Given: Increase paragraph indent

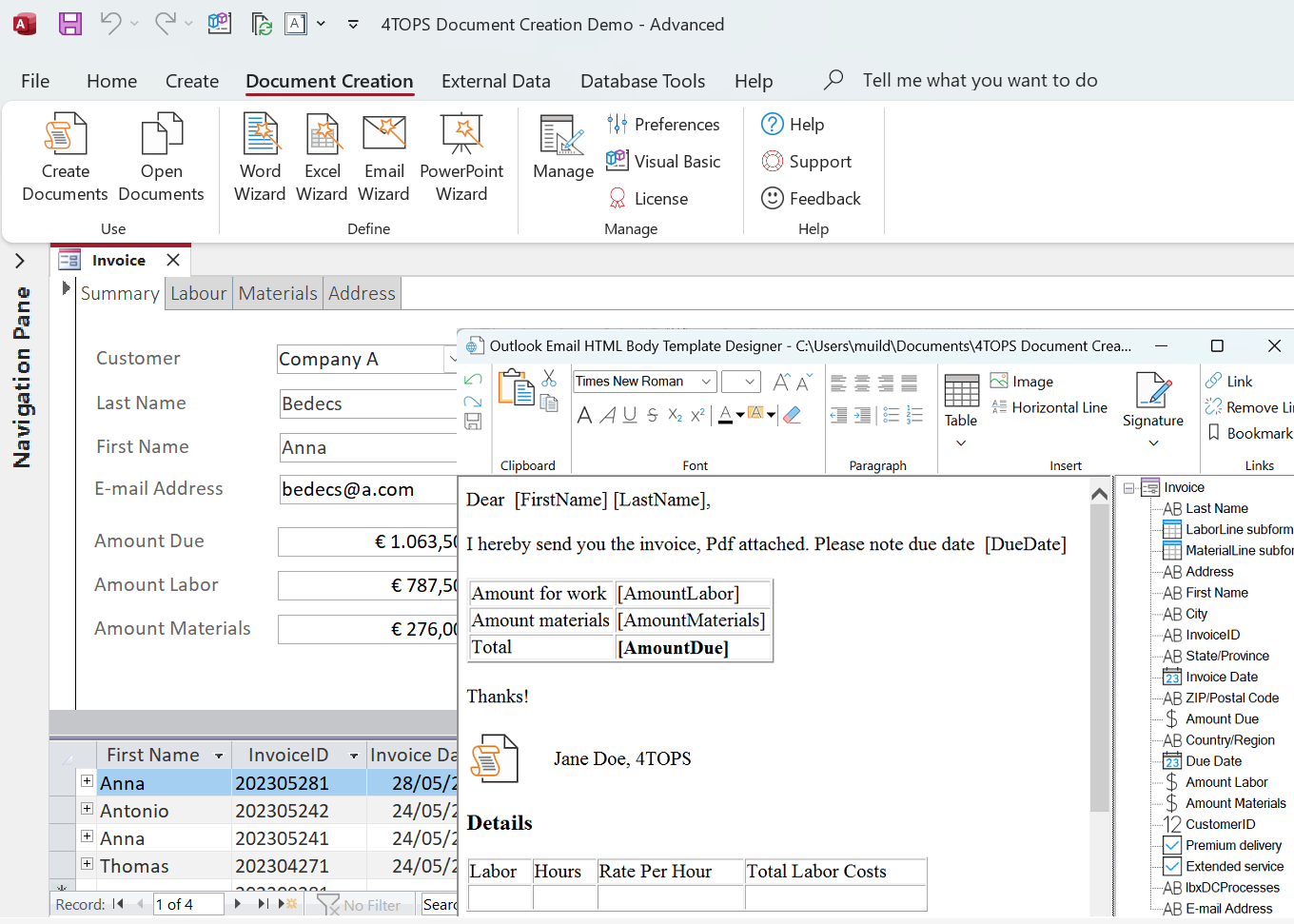Looking at the screenshot, I should point(862,414).
